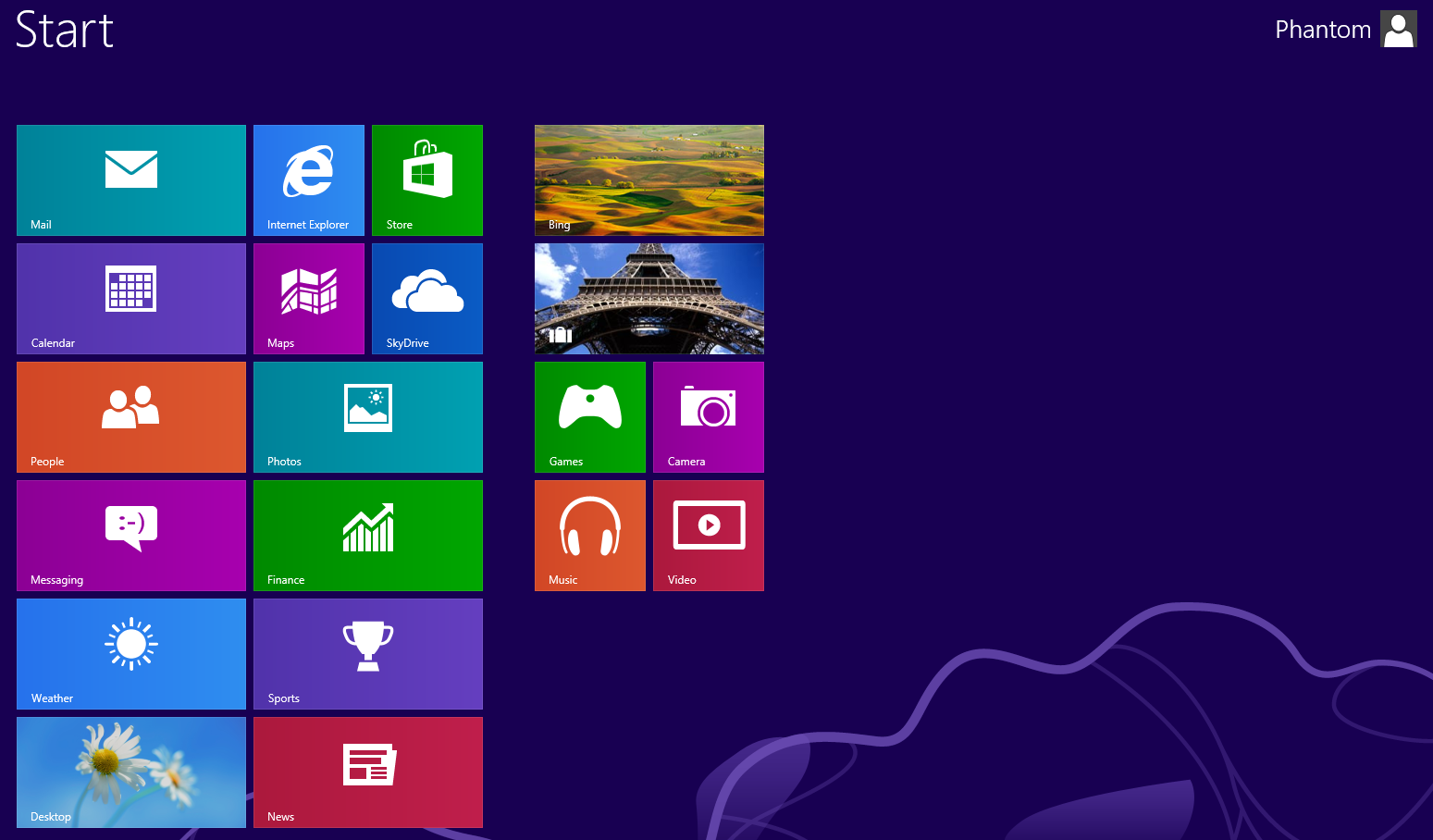The width and height of the screenshot is (1433, 840).
Task: Click the Phantom user account name
Action: (x=1323, y=30)
